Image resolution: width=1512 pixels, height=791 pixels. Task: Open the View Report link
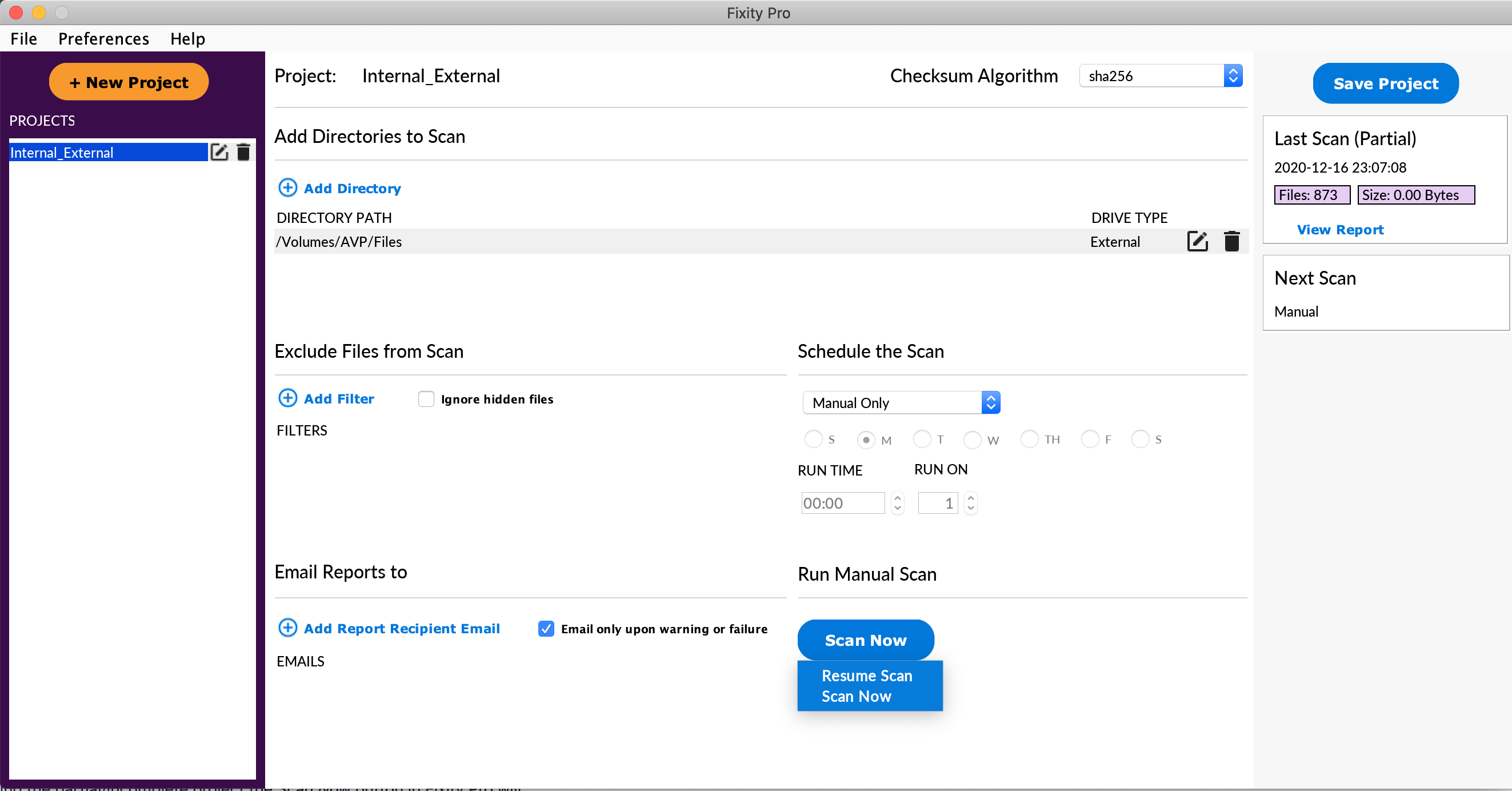point(1340,230)
